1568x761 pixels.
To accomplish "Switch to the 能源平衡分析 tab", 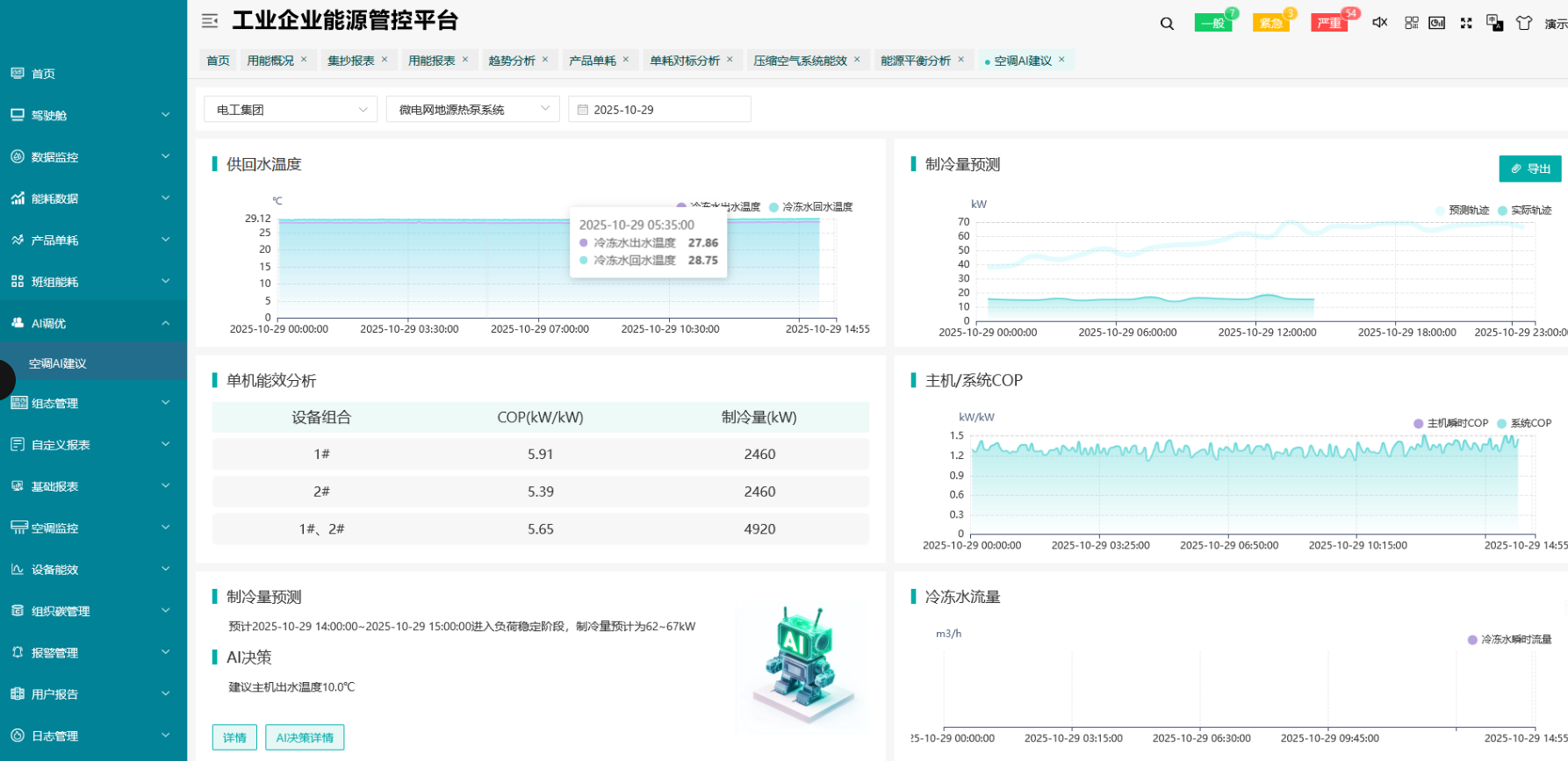I will point(916,61).
